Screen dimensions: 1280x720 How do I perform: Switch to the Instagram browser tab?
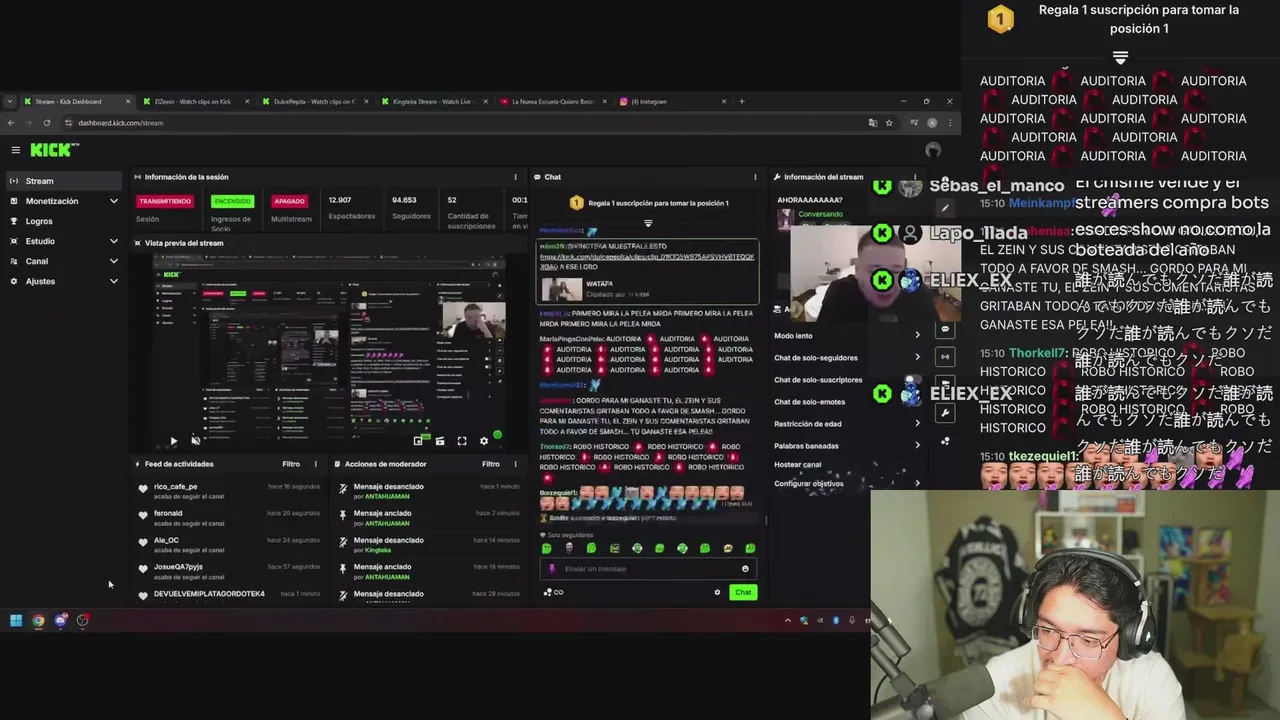[x=672, y=101]
